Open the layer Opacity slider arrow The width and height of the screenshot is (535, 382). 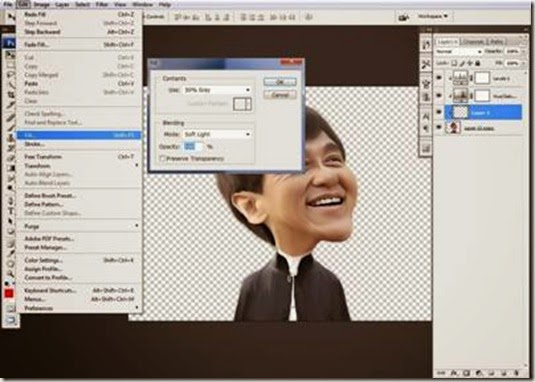[524, 52]
